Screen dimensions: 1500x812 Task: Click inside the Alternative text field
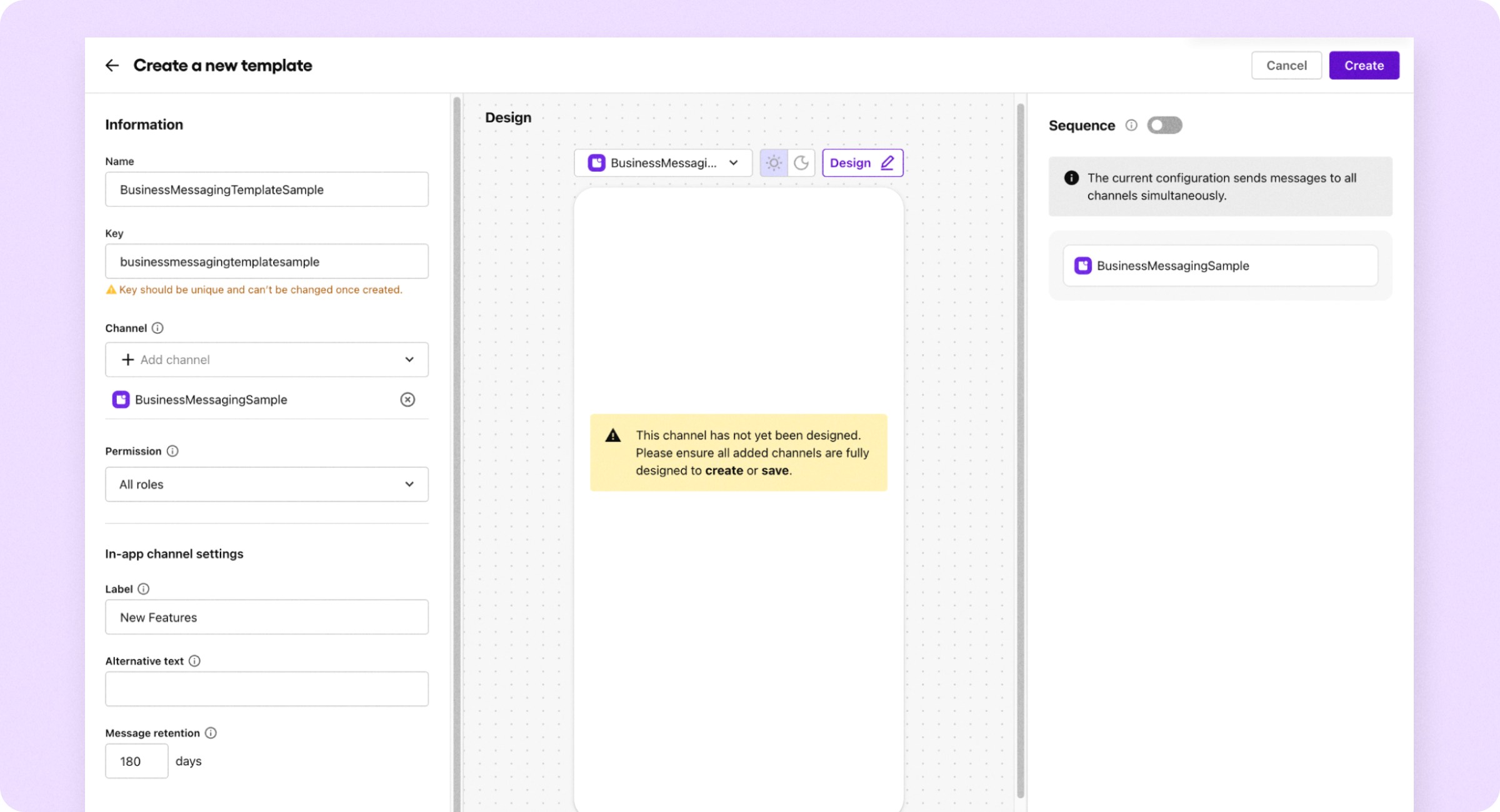tap(266, 689)
